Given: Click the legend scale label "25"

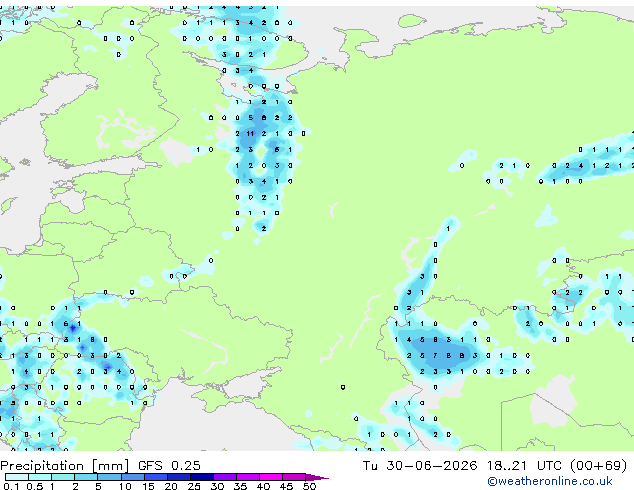Looking at the screenshot, I should pyautogui.click(x=194, y=486).
